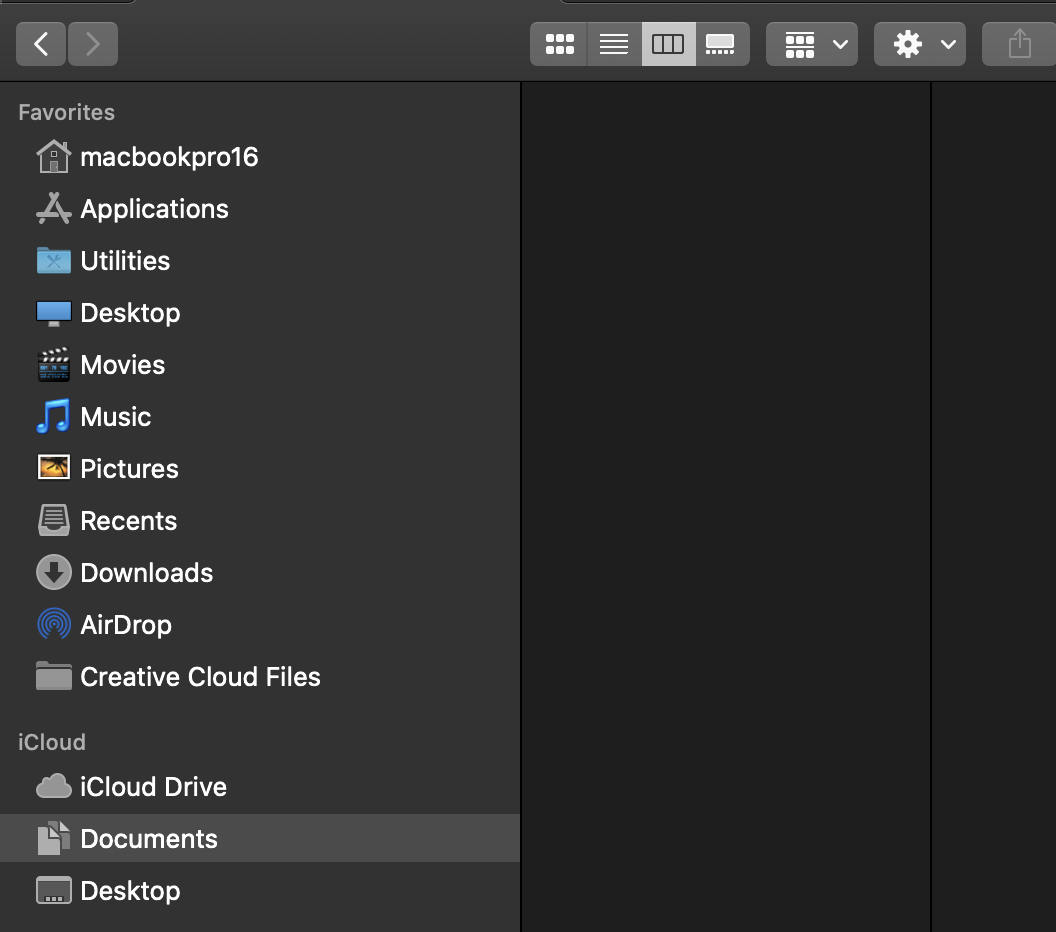Viewport: 1056px width, 932px height.
Task: Click the Recents sidebar icon
Action: click(54, 521)
